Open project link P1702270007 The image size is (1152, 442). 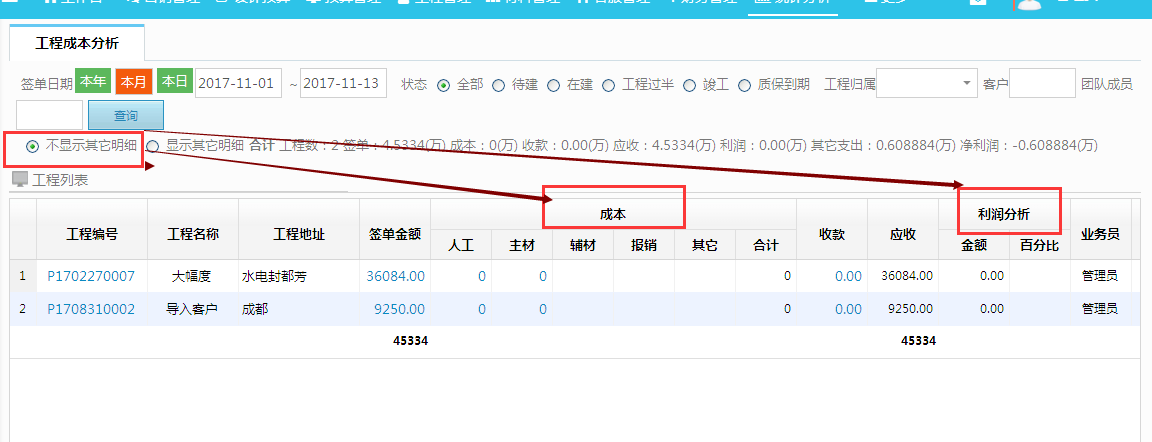91,276
